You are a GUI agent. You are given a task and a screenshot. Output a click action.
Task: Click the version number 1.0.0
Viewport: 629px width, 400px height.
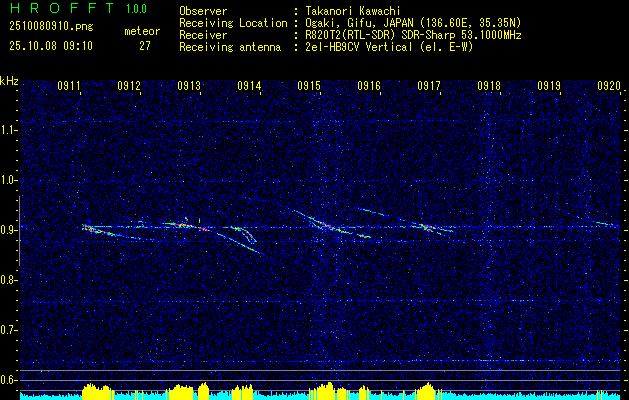click(x=136, y=9)
